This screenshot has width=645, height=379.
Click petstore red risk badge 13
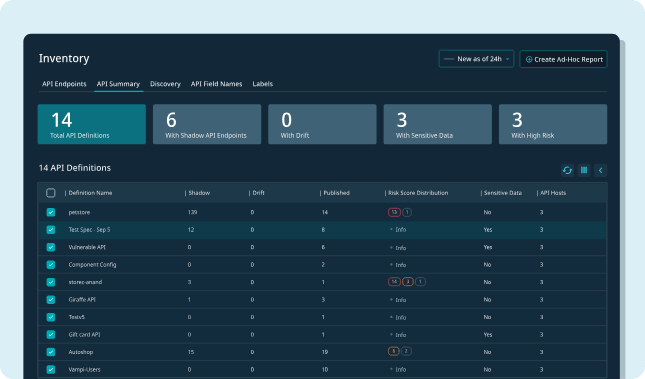point(394,212)
